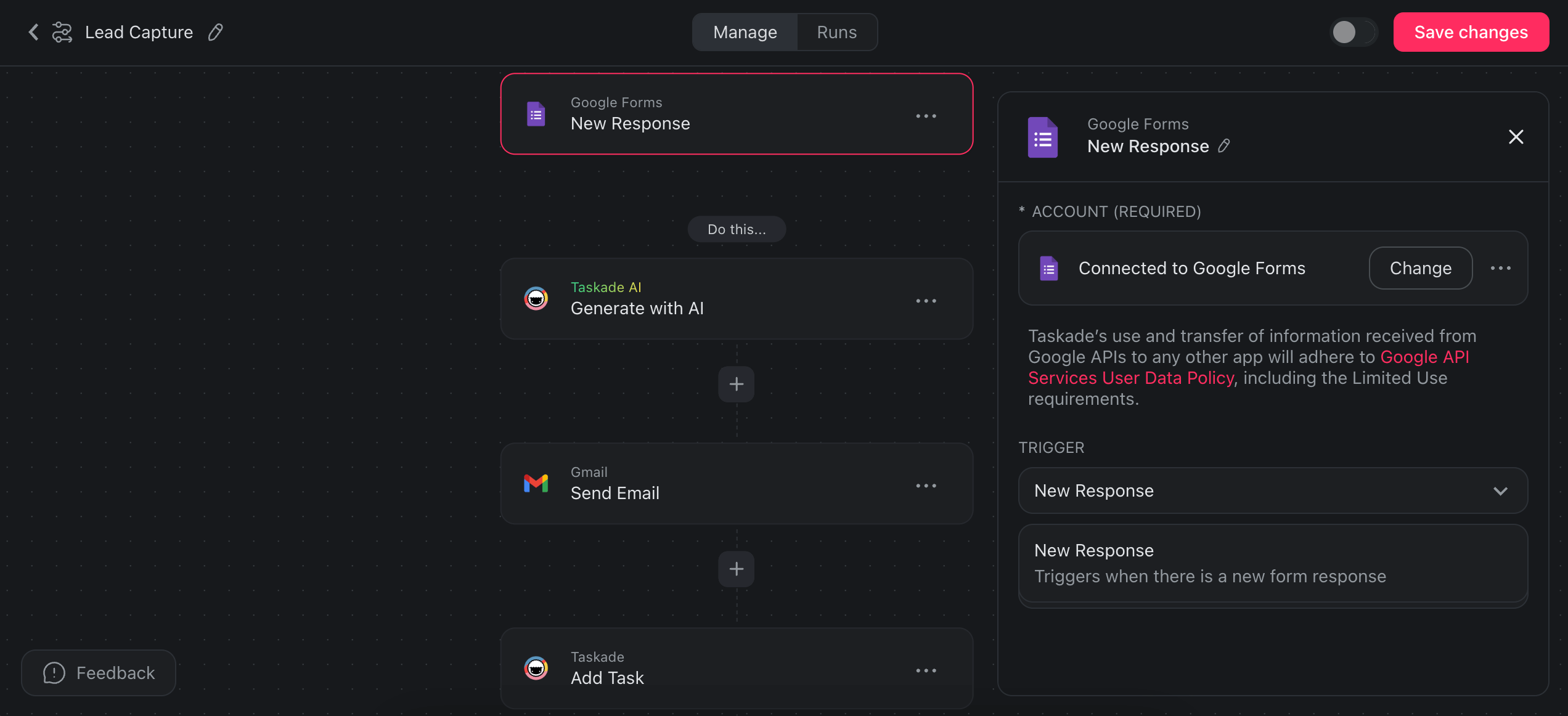
Task: Click the Taskade icon on Add Task step
Action: tap(536, 668)
